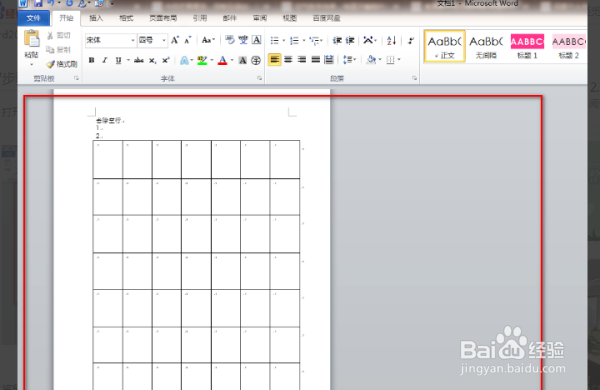Switch to the 插入 Insert tab
The image size is (600, 390).
96,18
